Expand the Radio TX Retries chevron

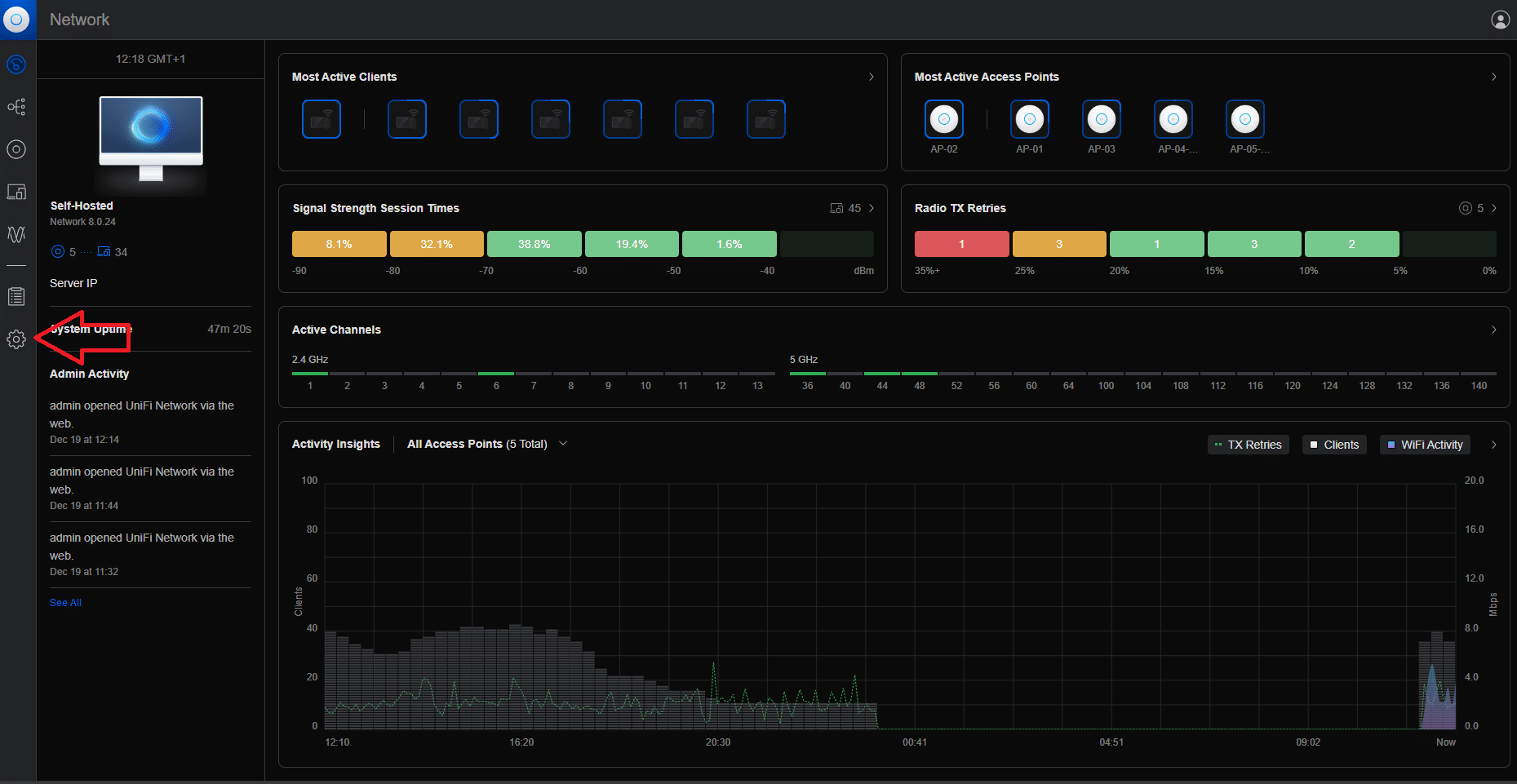point(1493,208)
